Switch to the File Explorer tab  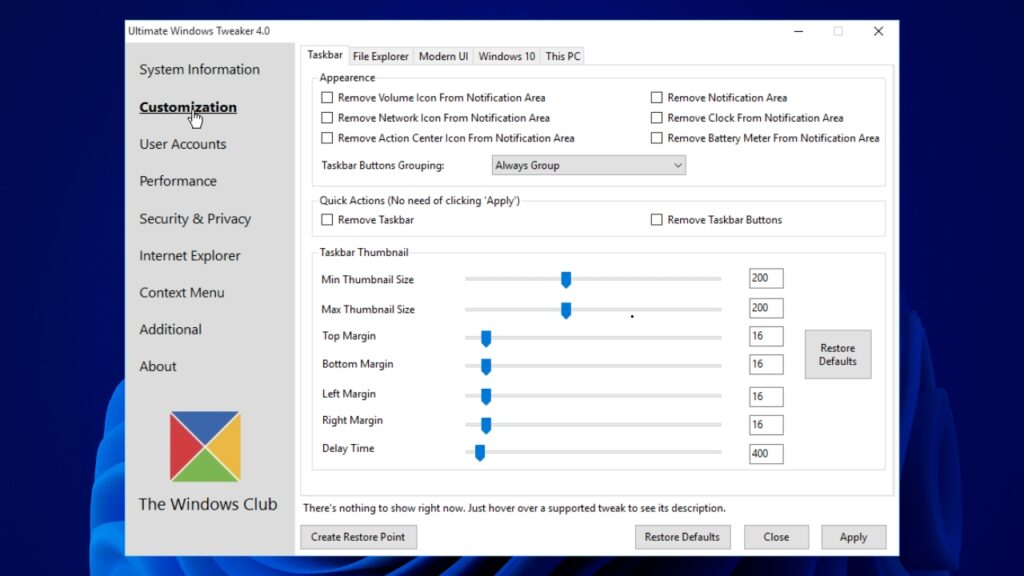380,56
